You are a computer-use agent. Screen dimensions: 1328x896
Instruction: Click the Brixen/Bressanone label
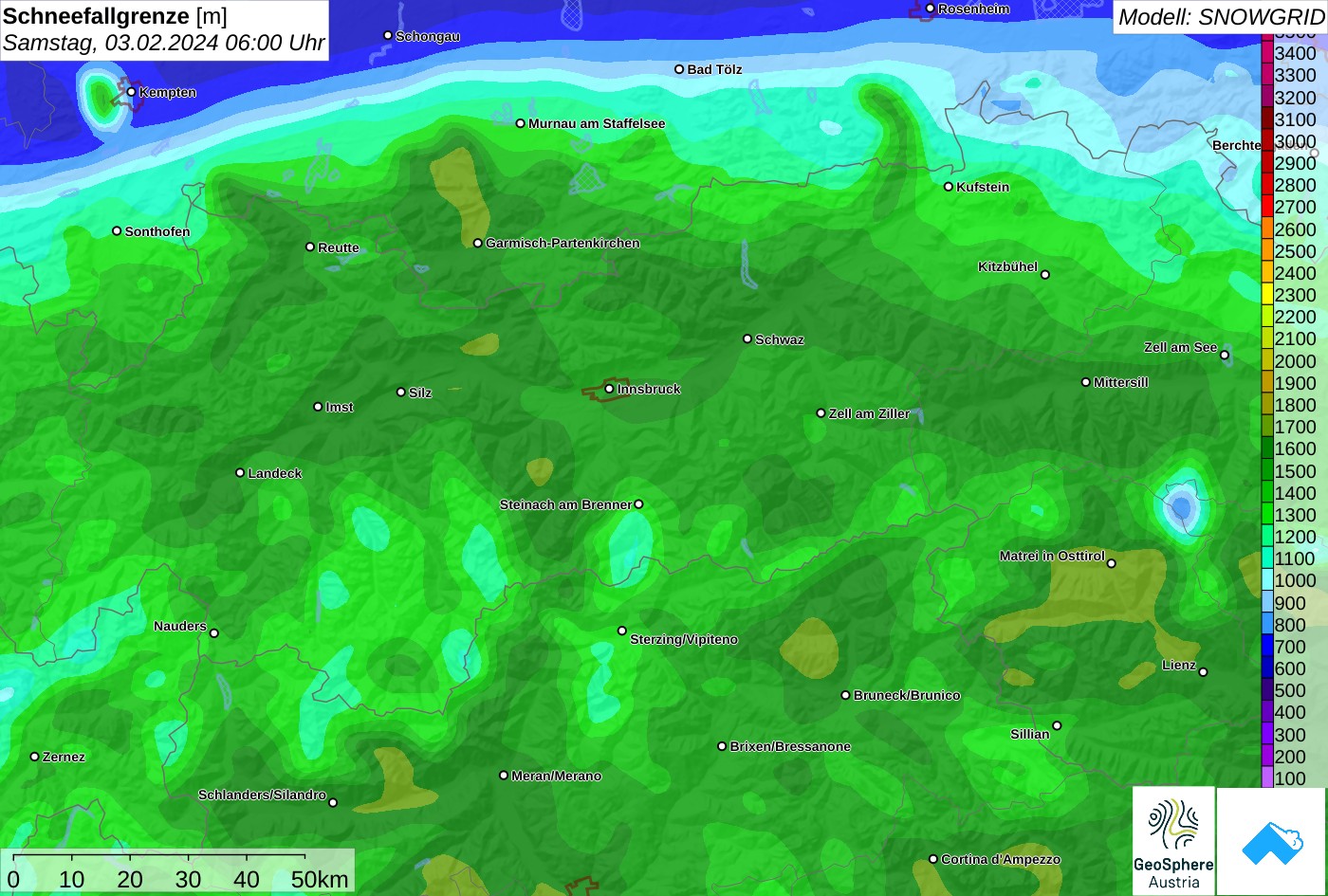pyautogui.click(x=790, y=746)
